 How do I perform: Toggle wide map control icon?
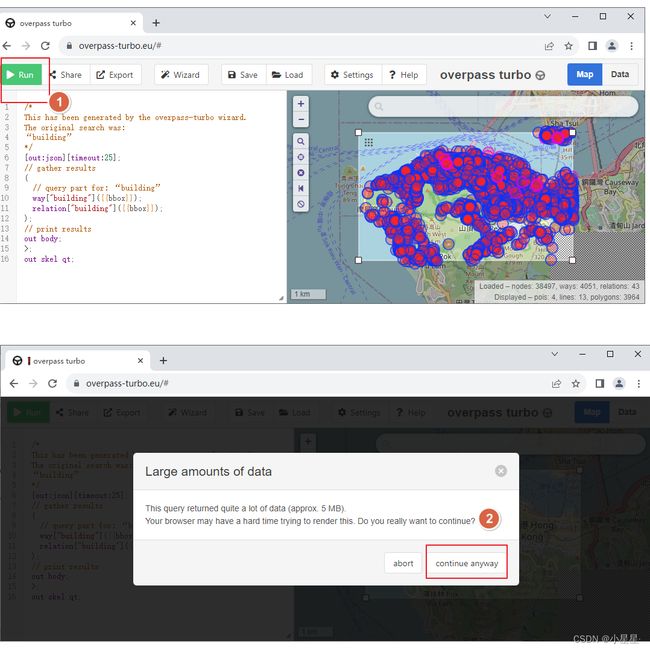coord(301,189)
